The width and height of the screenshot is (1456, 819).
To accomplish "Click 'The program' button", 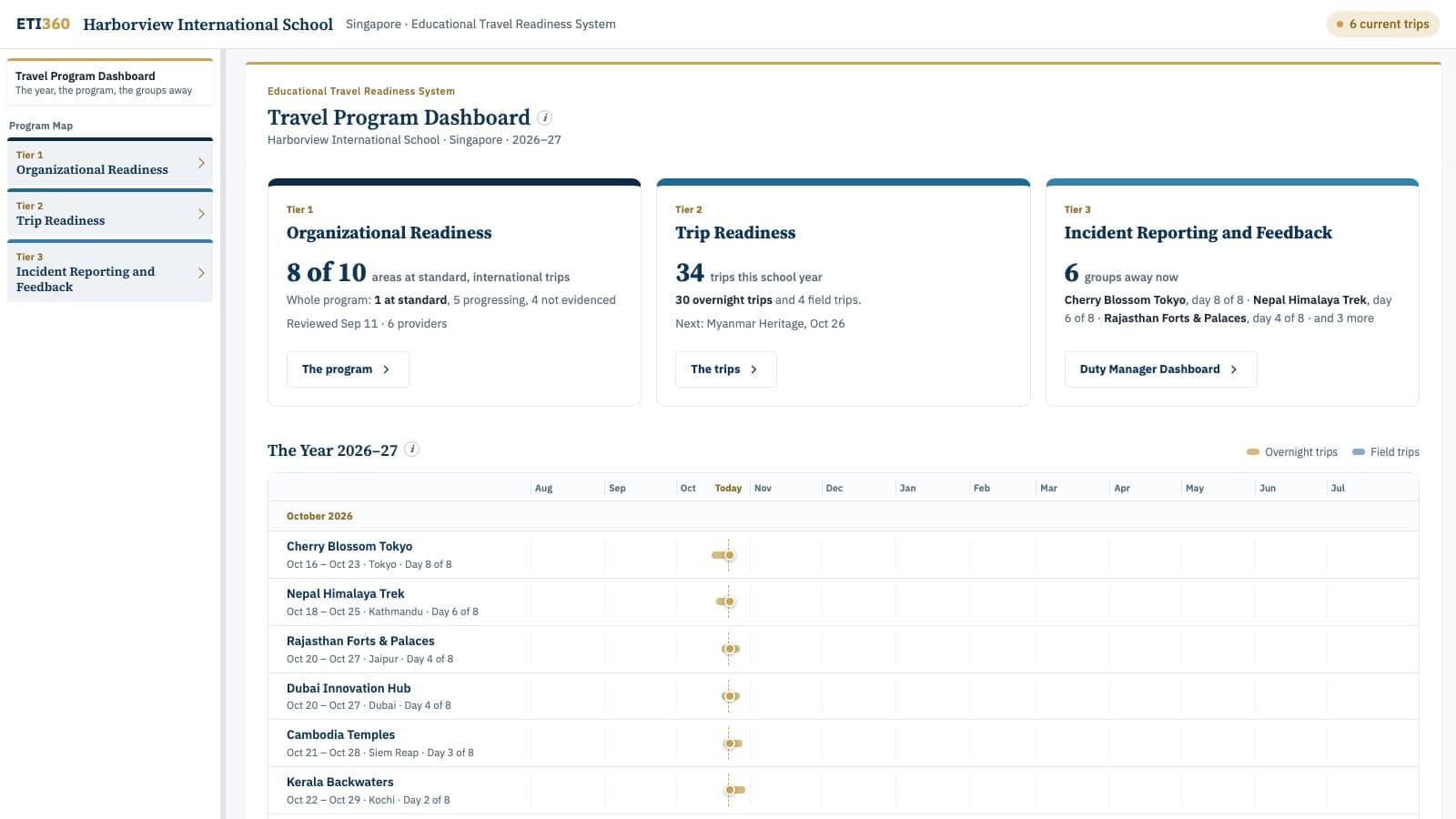I will coord(348,369).
